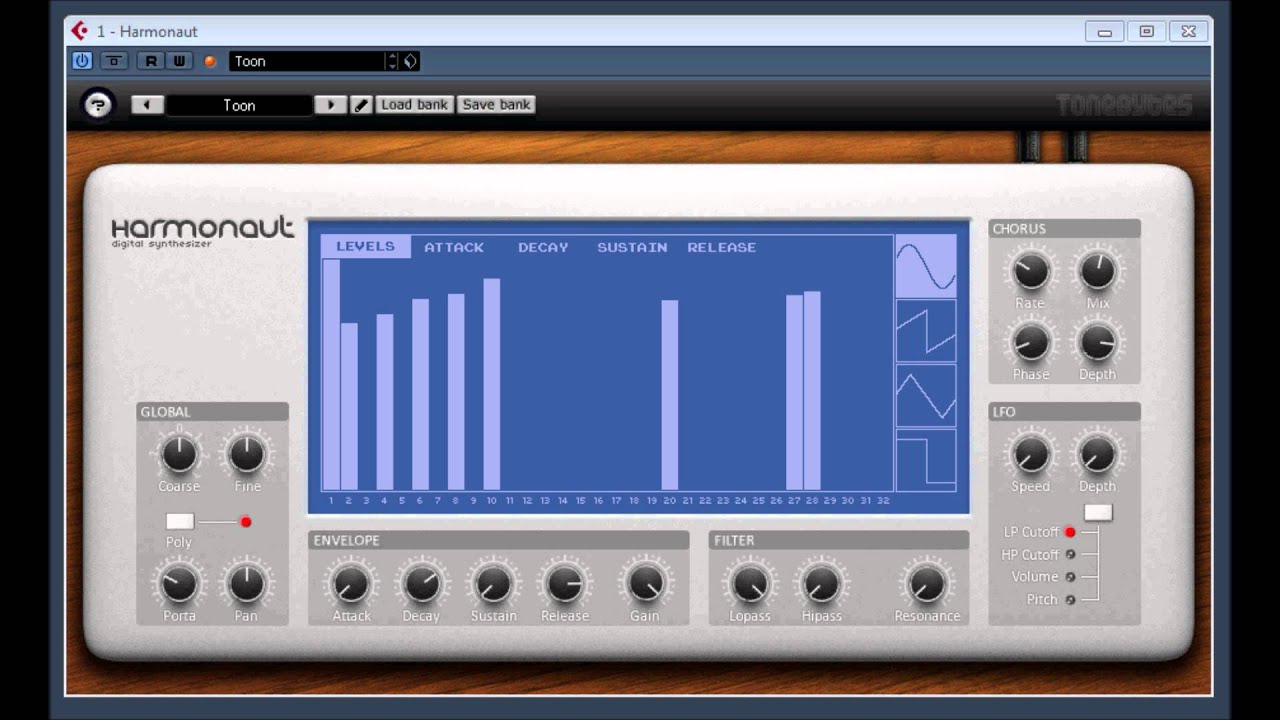Click the Load bank button
Viewport: 1280px width, 720px height.
point(415,104)
